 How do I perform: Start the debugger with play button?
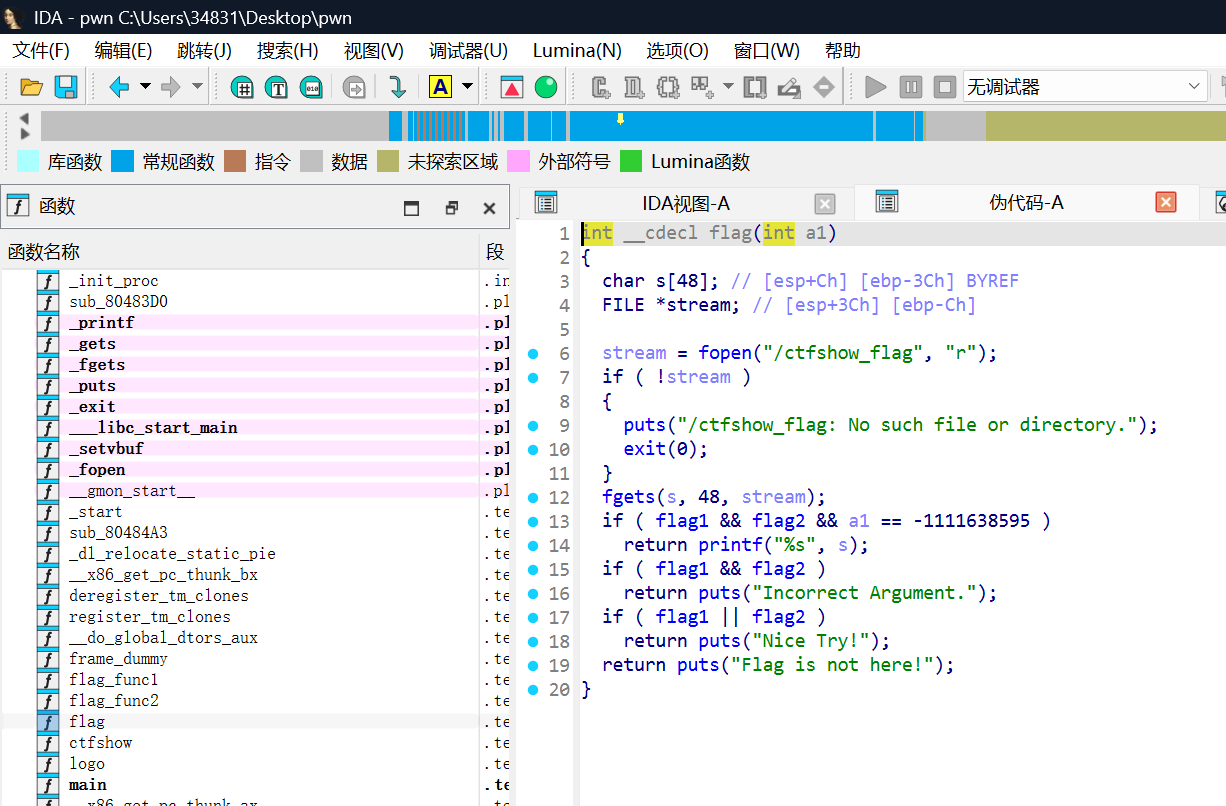[x=876, y=87]
